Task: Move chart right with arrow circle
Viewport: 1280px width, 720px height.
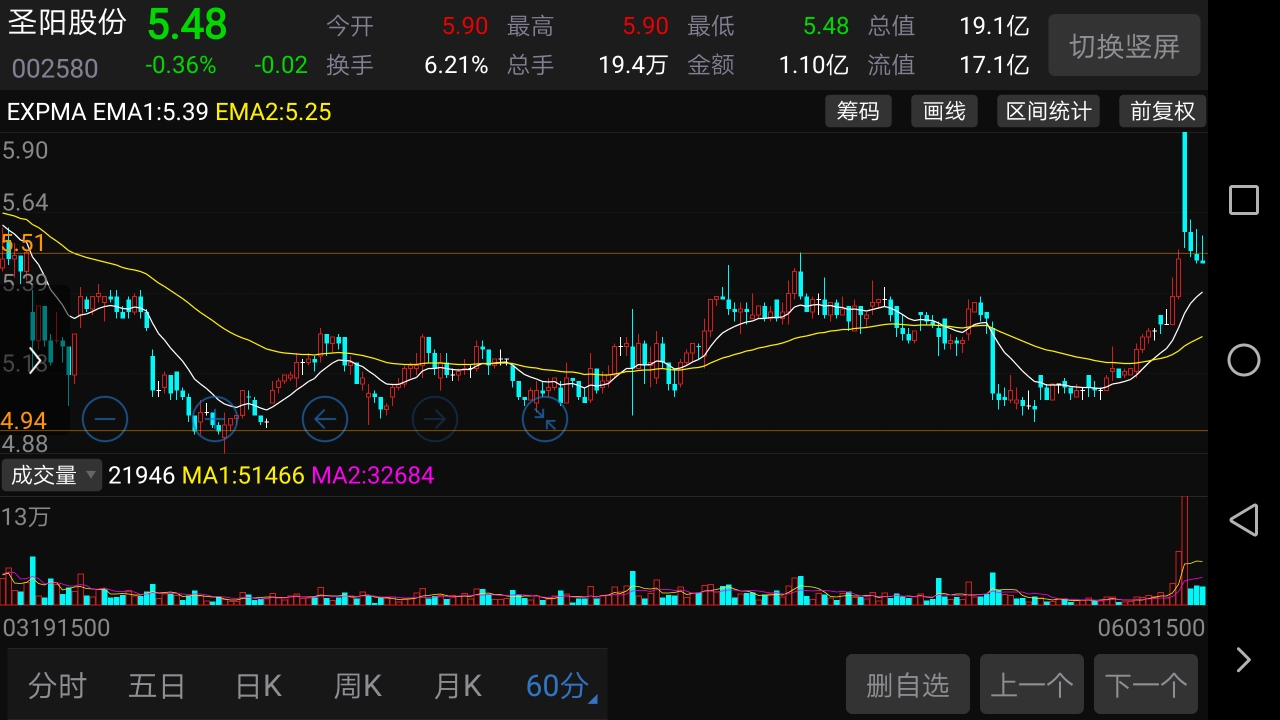Action: pos(435,419)
